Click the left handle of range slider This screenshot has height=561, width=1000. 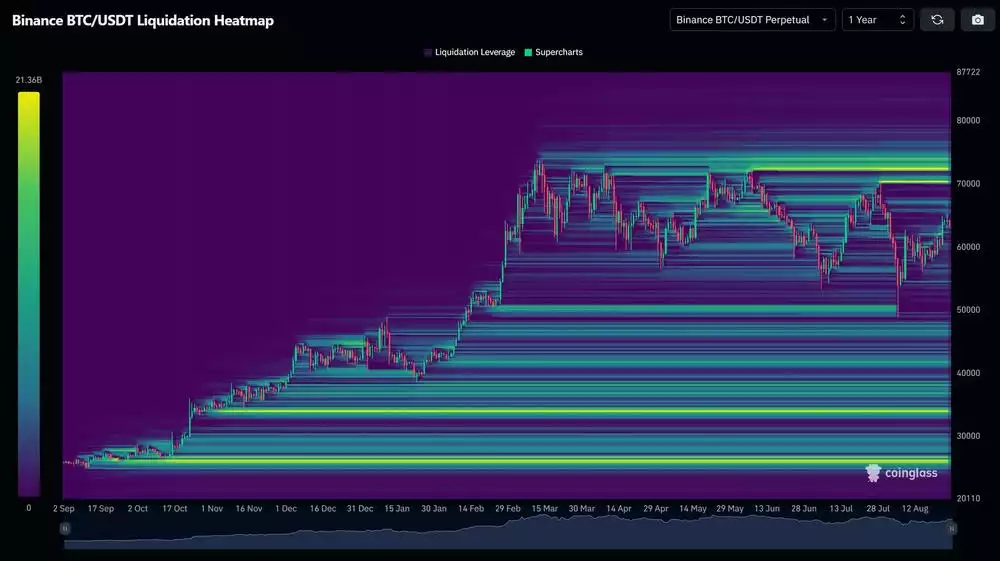64,528
